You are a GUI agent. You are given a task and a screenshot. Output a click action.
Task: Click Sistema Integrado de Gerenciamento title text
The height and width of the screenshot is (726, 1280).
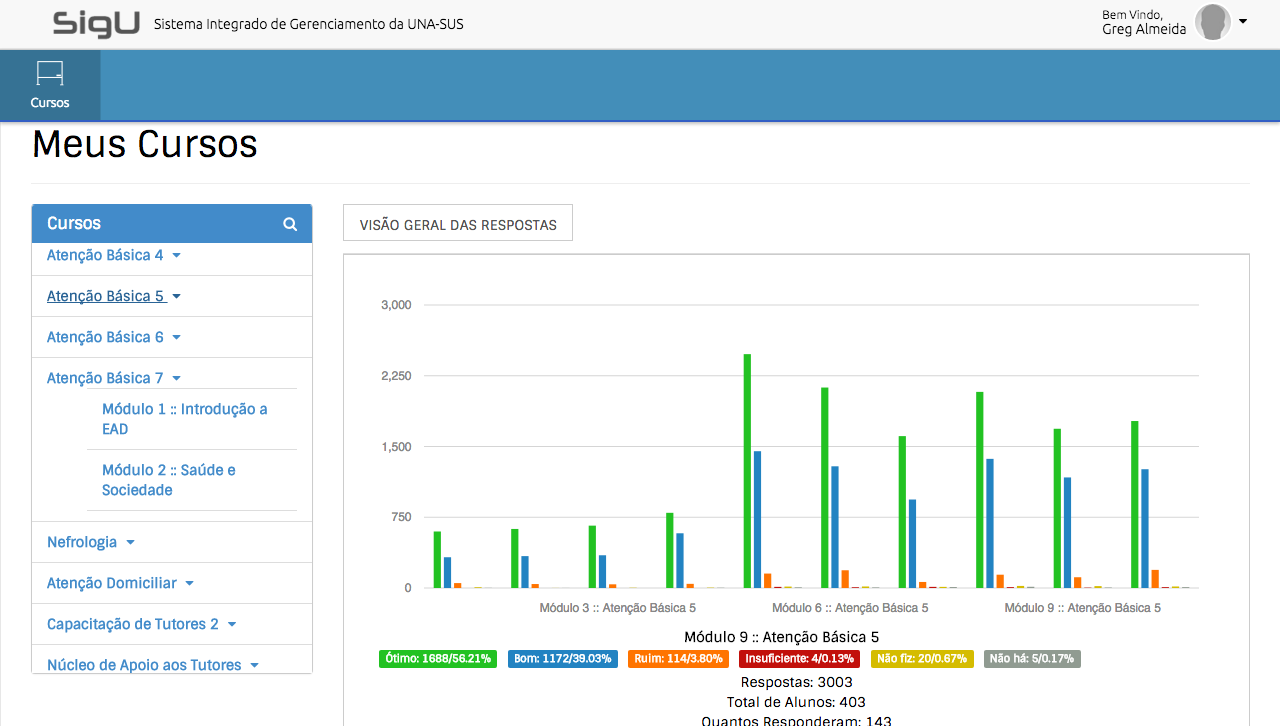click(x=308, y=23)
